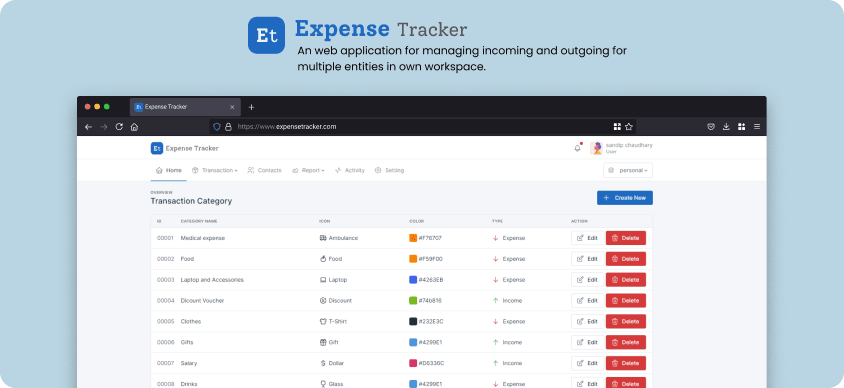844x388 pixels.
Task: Delete the Salary category
Action: tap(625, 363)
